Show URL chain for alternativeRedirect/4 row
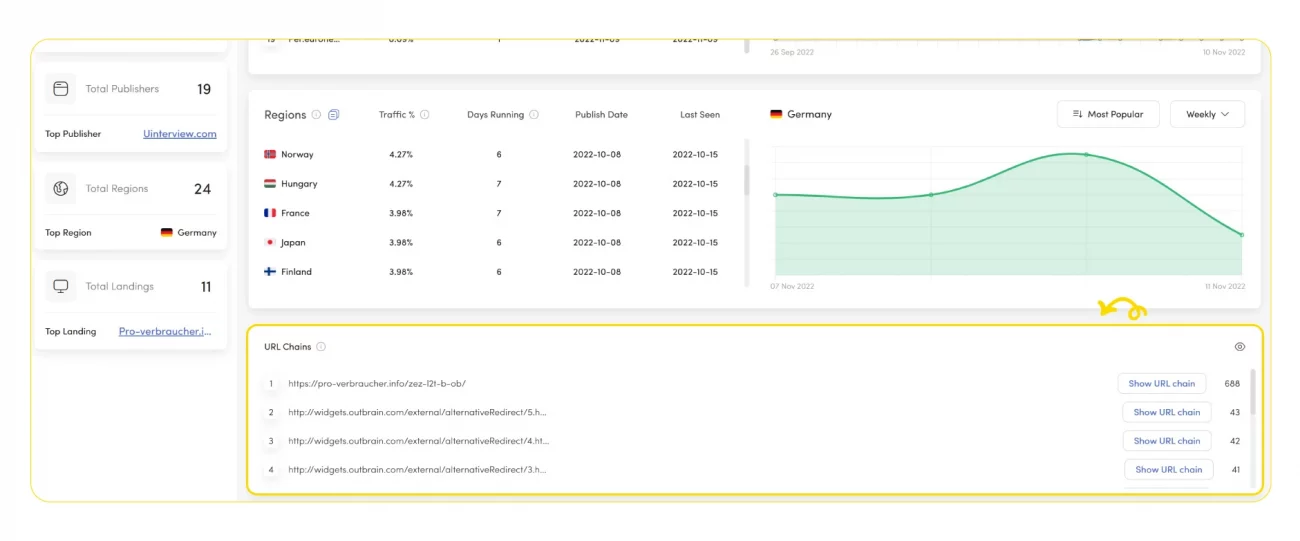The height and width of the screenshot is (541, 1300). (1167, 441)
